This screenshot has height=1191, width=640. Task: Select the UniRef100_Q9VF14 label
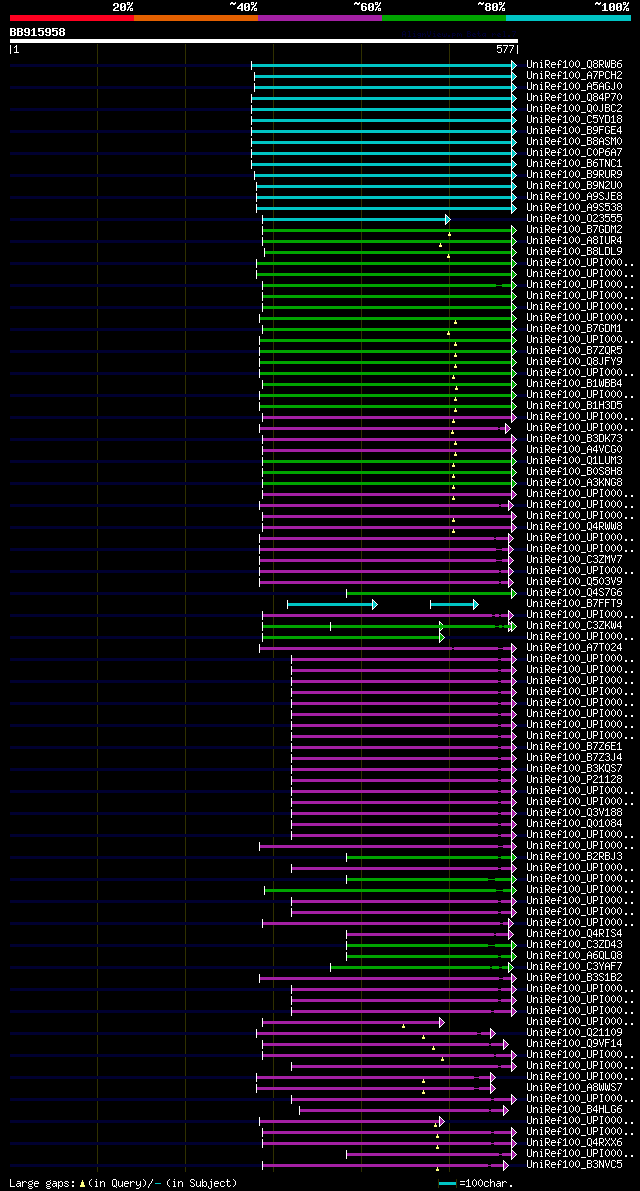pyautogui.click(x=574, y=1045)
